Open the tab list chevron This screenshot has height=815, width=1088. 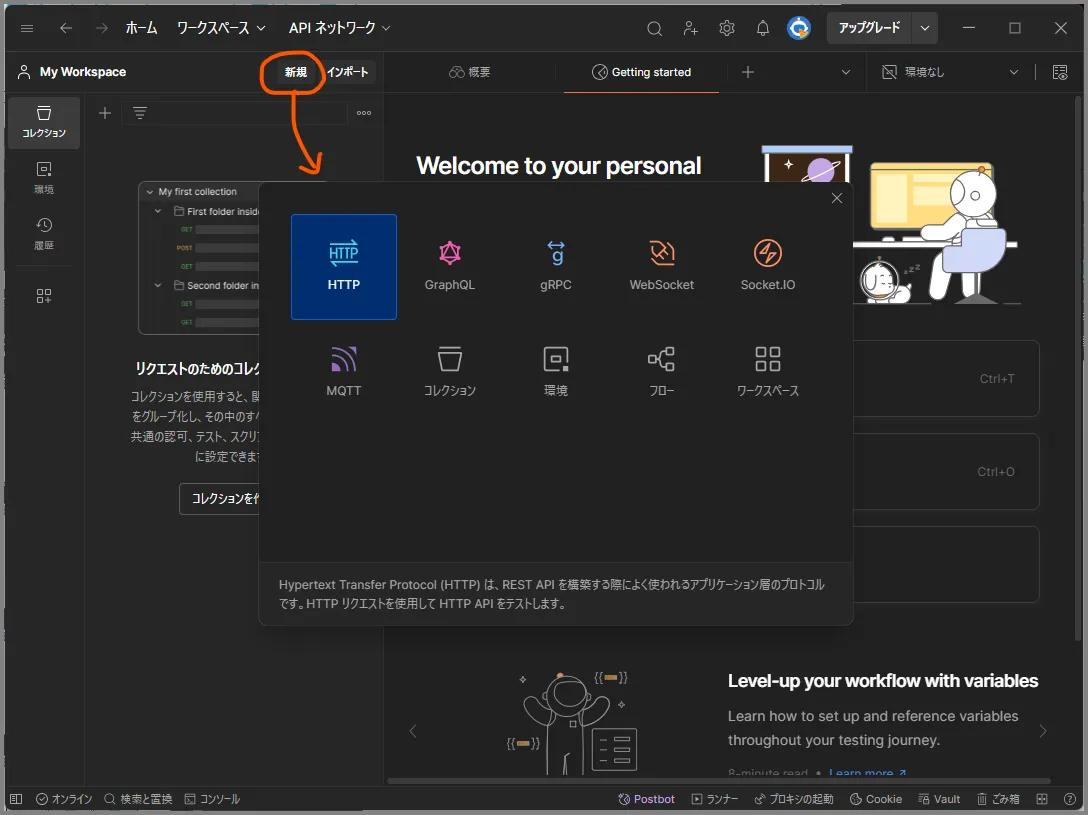[x=846, y=72]
